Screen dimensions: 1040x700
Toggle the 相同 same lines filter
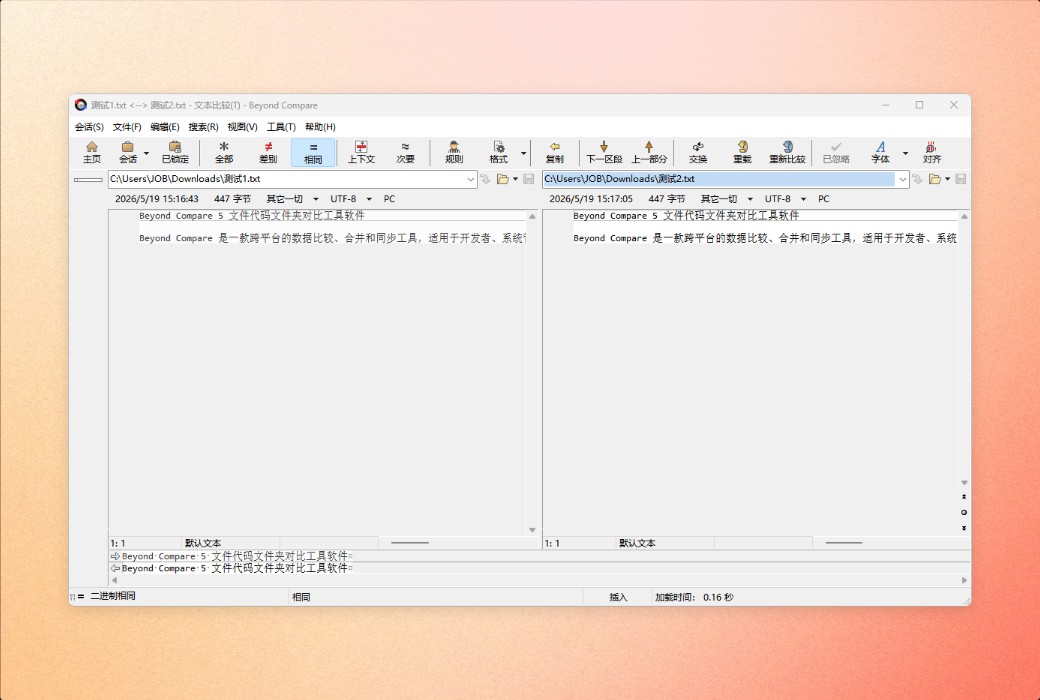313,152
